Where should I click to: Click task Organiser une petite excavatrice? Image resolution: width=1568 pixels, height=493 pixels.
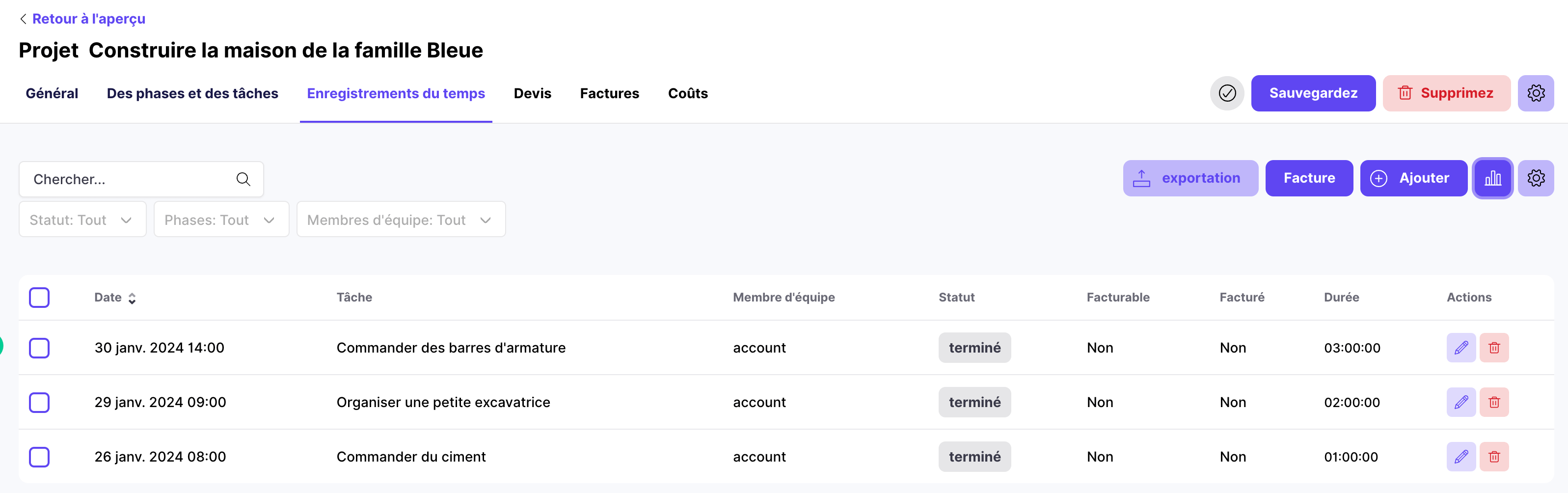(x=443, y=402)
